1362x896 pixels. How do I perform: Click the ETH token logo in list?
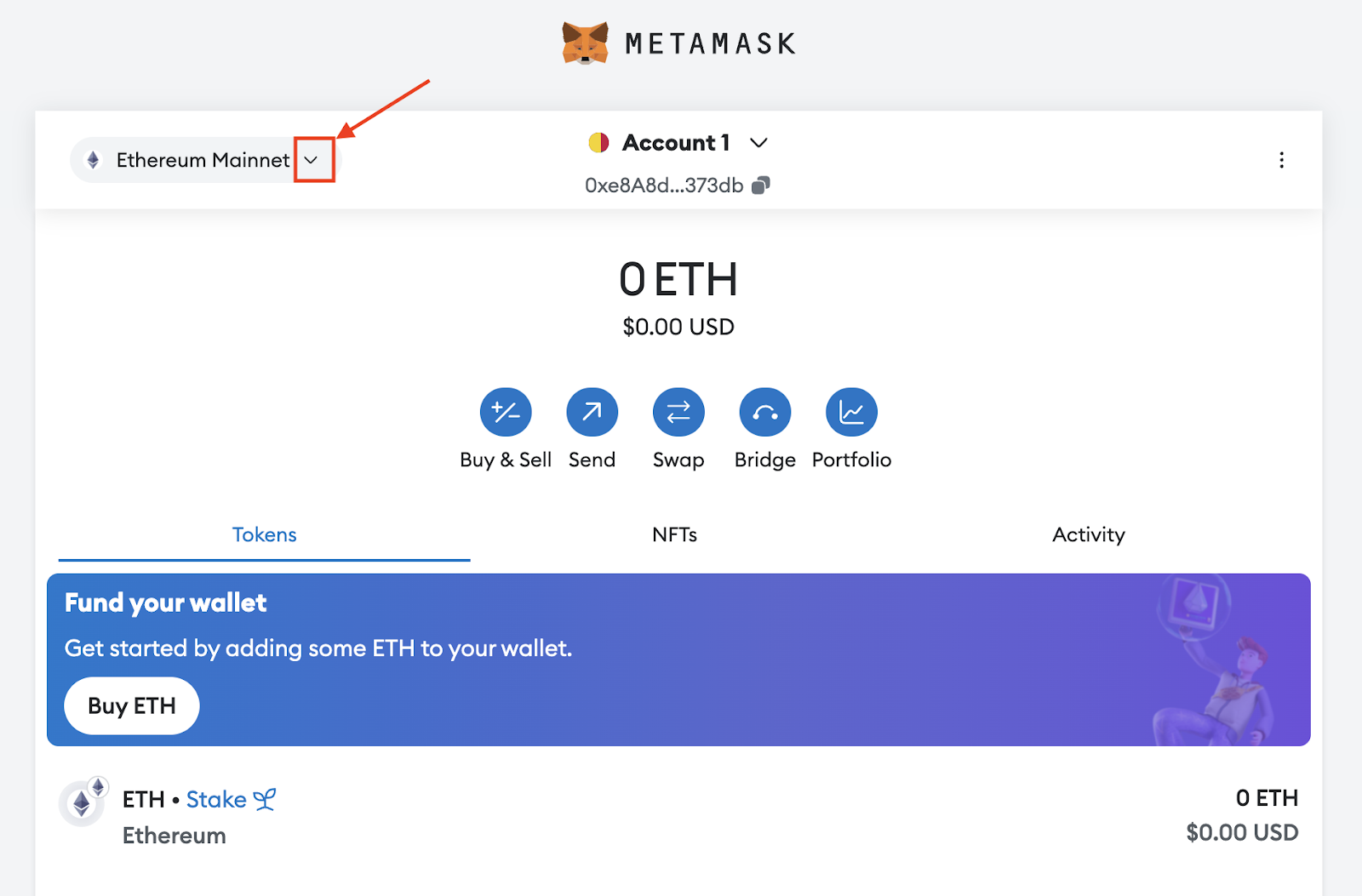click(x=83, y=802)
